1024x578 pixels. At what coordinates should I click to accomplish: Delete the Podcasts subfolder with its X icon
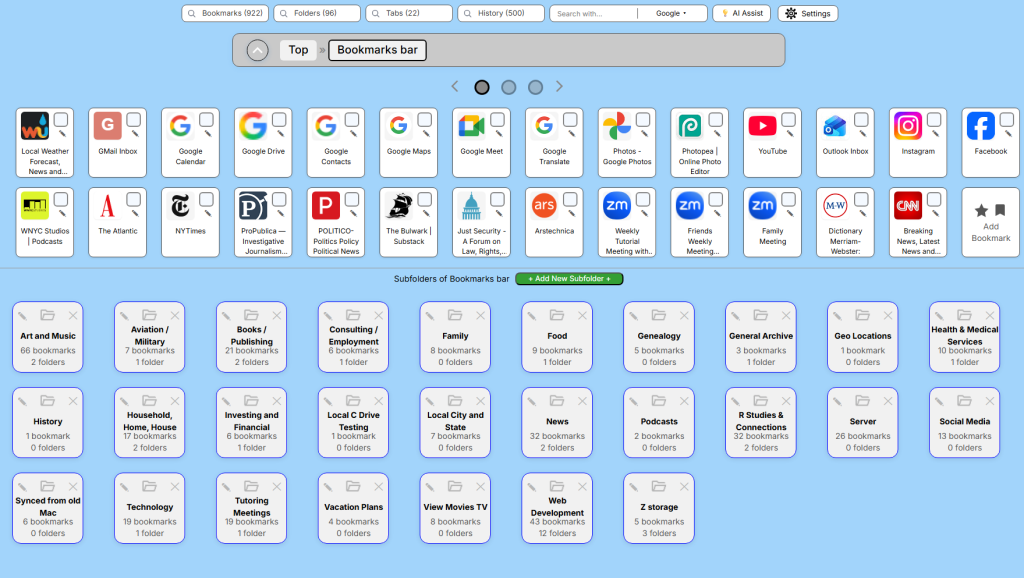click(x=685, y=401)
